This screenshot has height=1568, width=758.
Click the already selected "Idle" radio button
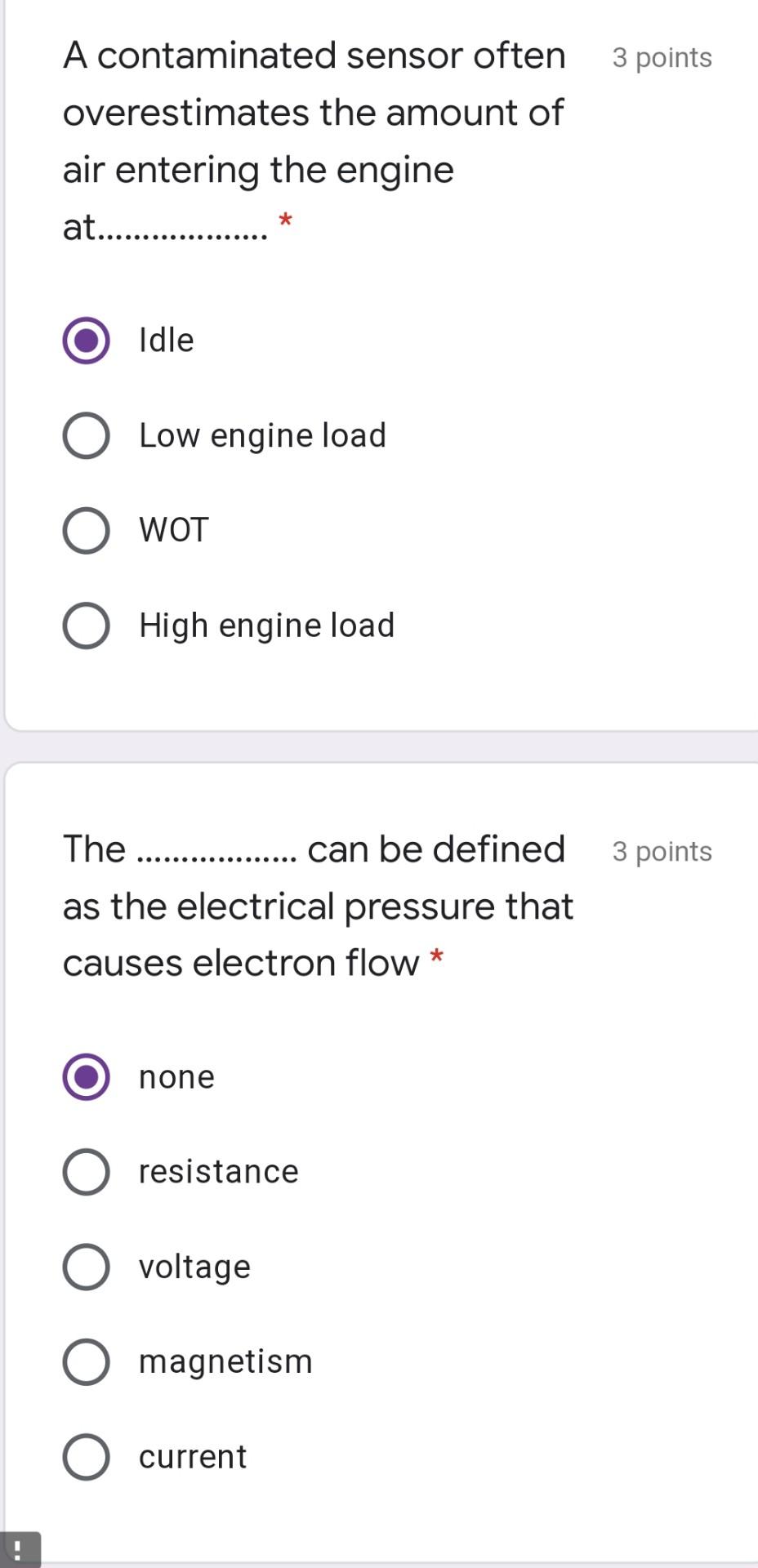click(x=86, y=341)
